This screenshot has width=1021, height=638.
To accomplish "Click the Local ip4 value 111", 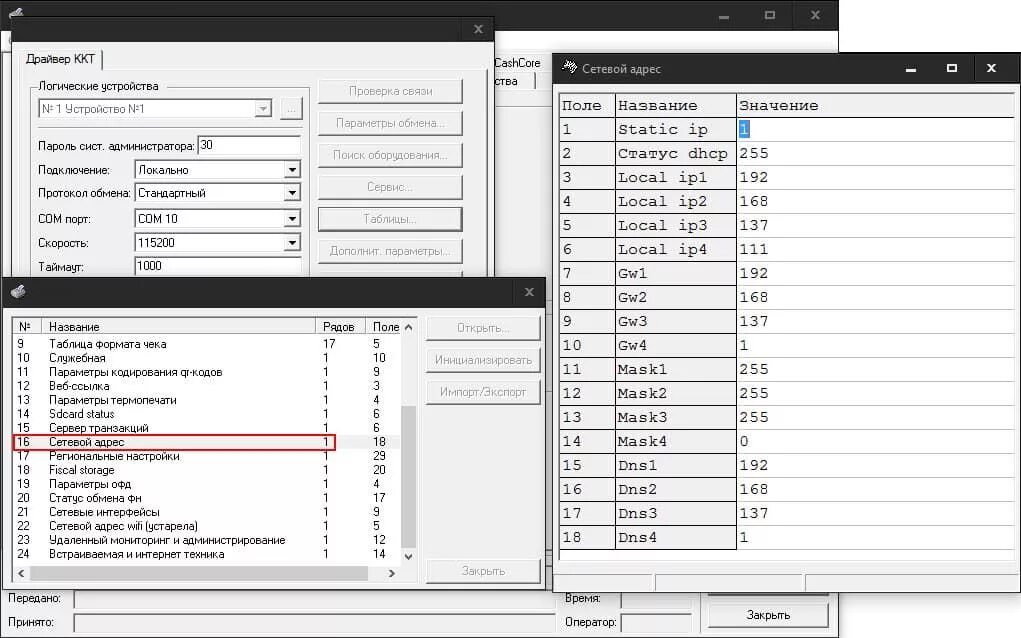I will point(875,249).
